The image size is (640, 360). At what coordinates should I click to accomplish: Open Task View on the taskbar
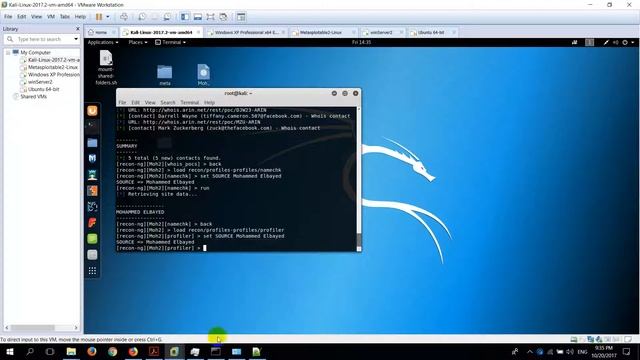coord(50,351)
